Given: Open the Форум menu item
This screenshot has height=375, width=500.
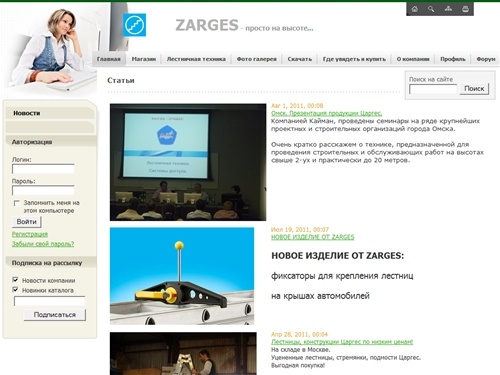Looking at the screenshot, I should click(x=486, y=59).
